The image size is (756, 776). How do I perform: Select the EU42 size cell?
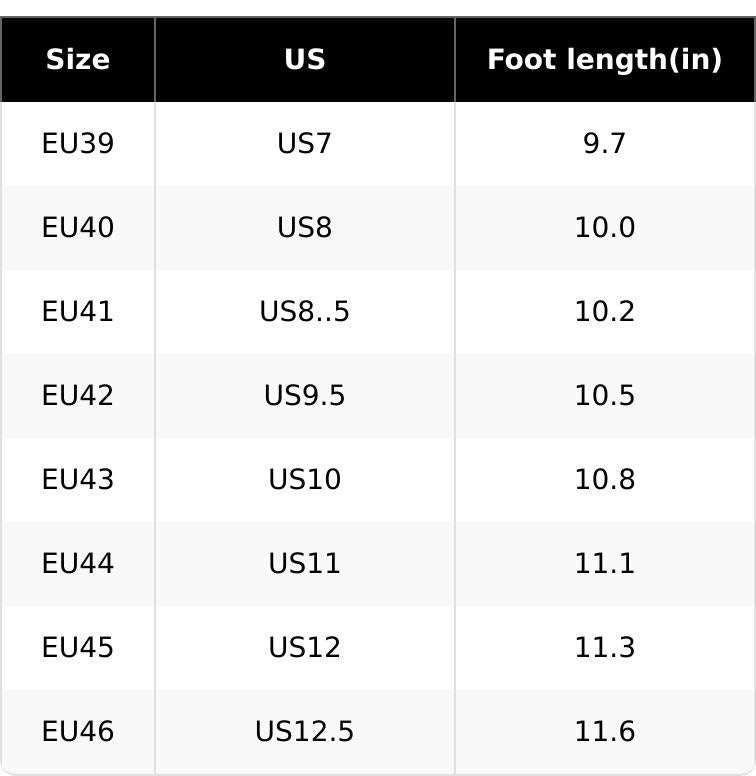point(78,395)
